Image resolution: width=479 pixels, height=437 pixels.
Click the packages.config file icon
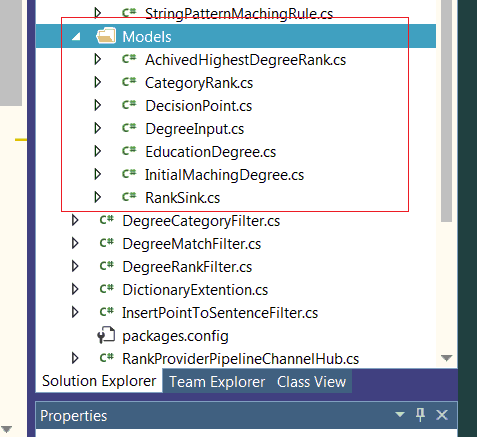(x=106, y=335)
